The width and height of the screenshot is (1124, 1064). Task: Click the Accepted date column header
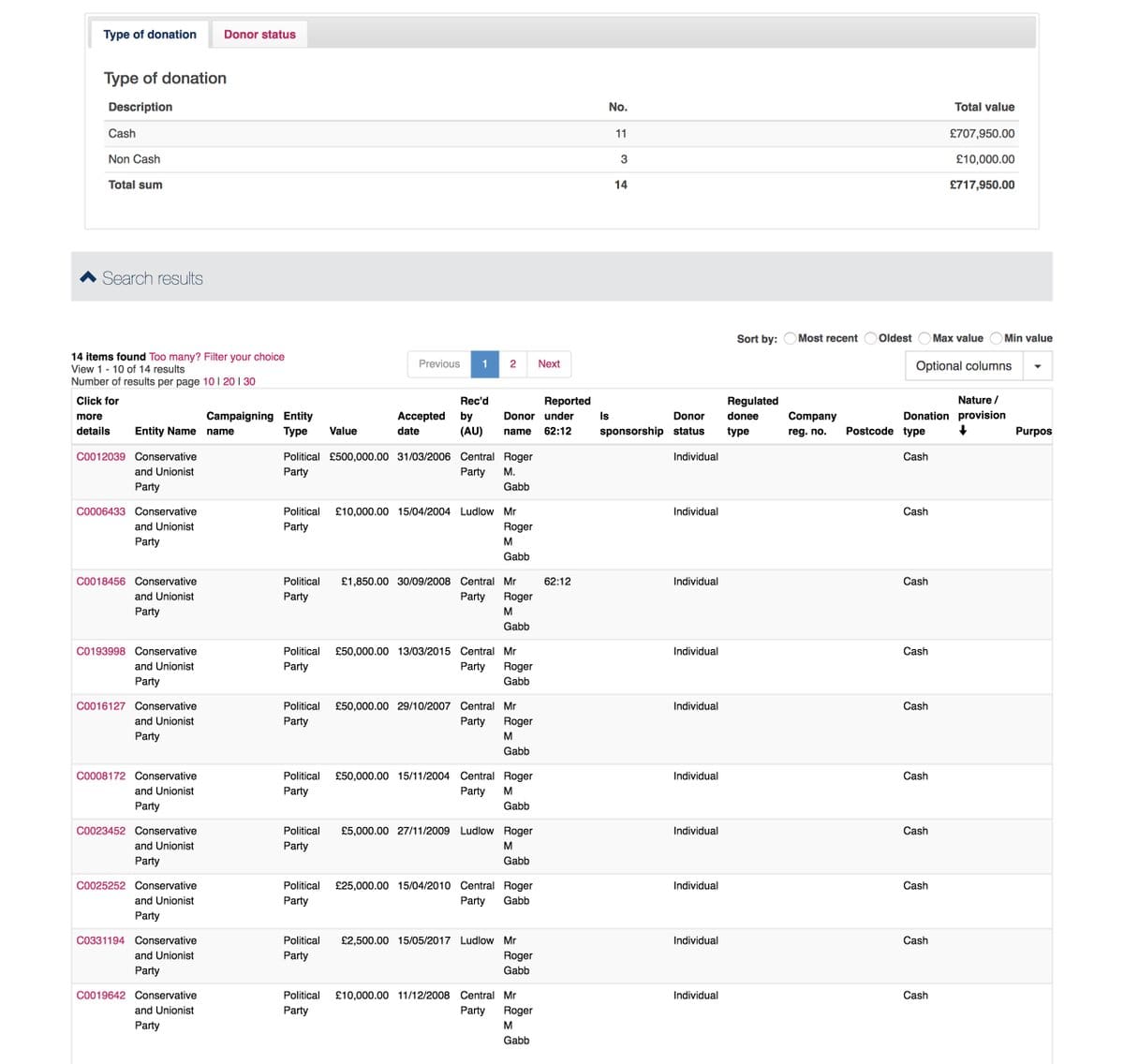[x=421, y=423]
